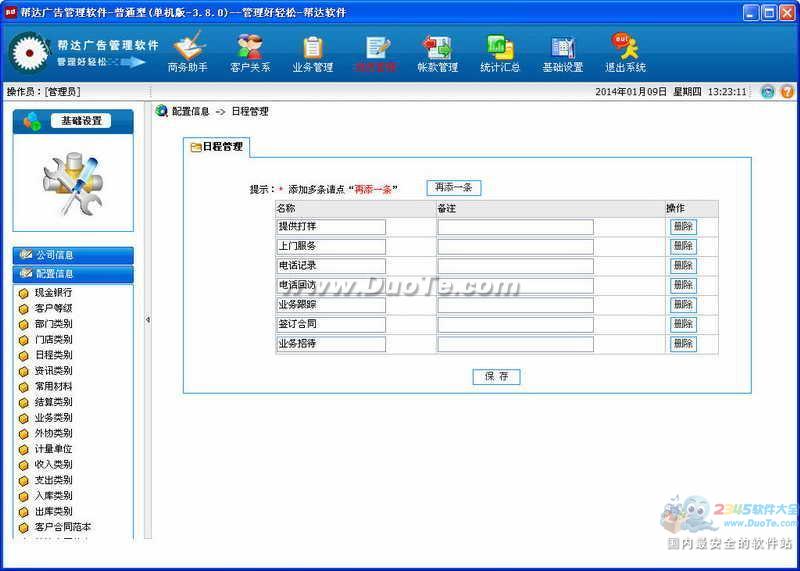Viewport: 800px width, 571px height.
Task: Open the 商务助手 toolbar icon
Action: (187, 53)
